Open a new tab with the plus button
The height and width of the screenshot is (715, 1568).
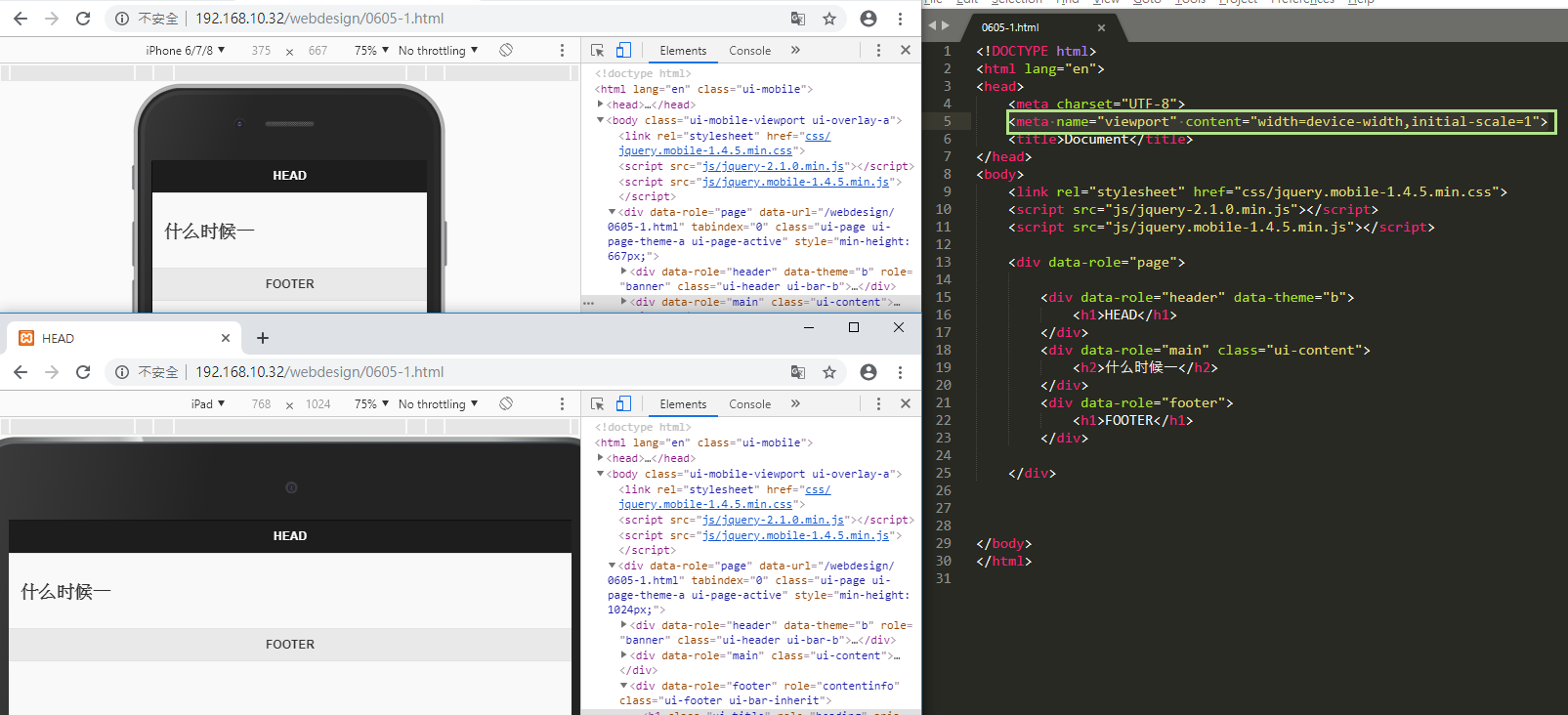coord(262,338)
